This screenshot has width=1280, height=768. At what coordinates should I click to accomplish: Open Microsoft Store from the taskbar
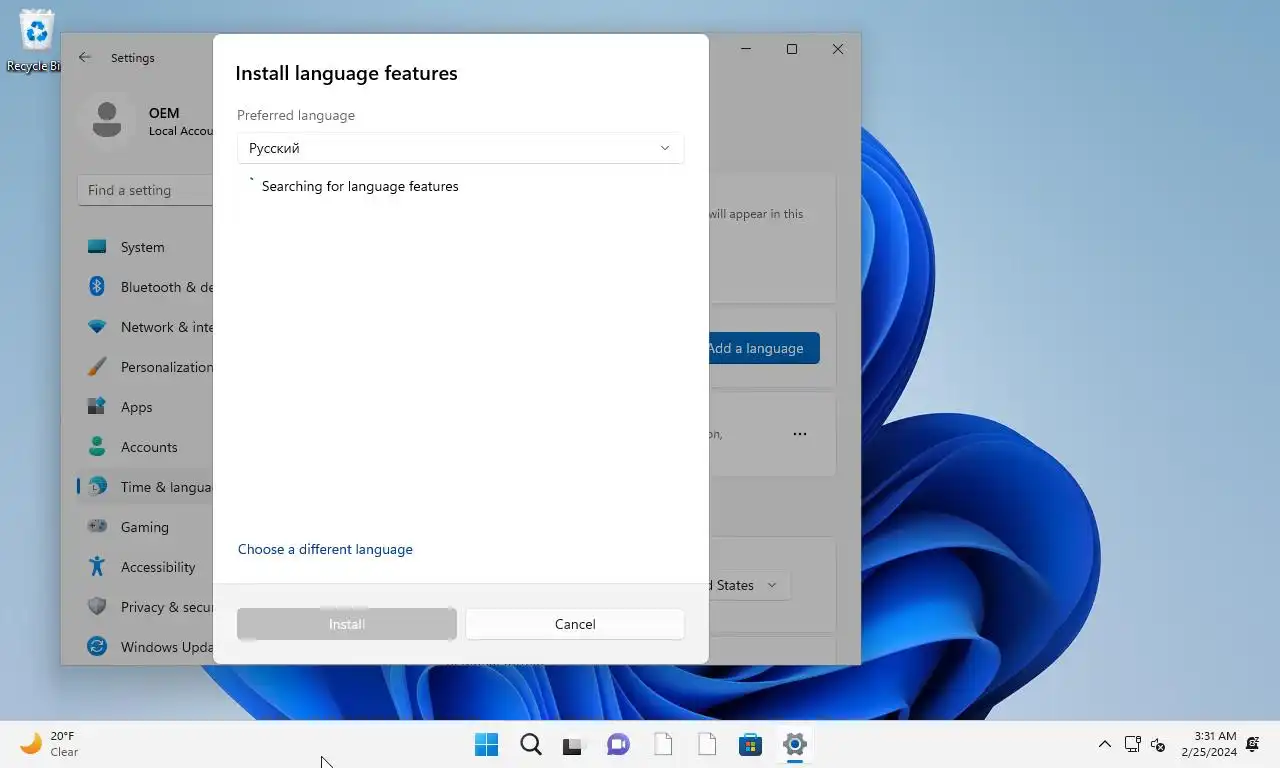click(750, 744)
